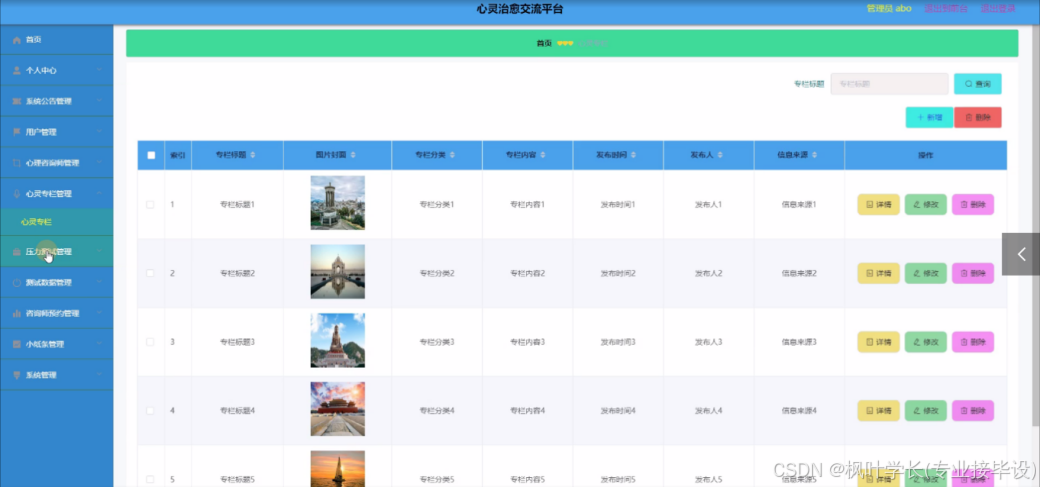Click the 专栏分类3 cell
This screenshot has height=488, width=1040.
[437, 342]
